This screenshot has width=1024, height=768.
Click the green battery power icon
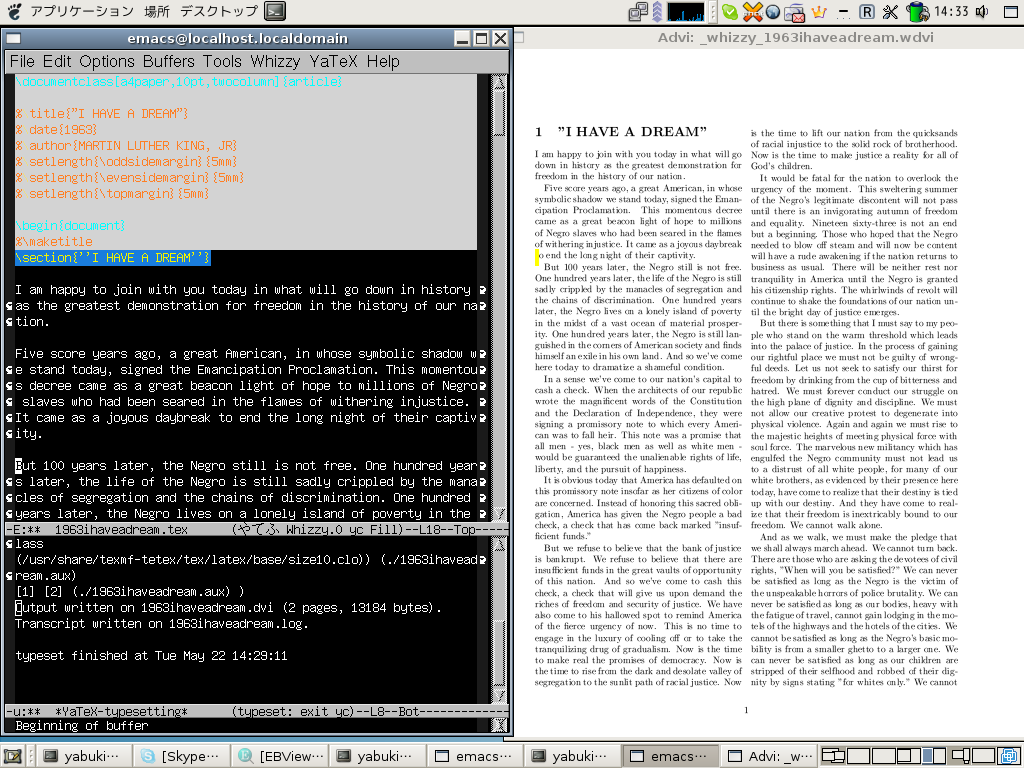[x=918, y=11]
